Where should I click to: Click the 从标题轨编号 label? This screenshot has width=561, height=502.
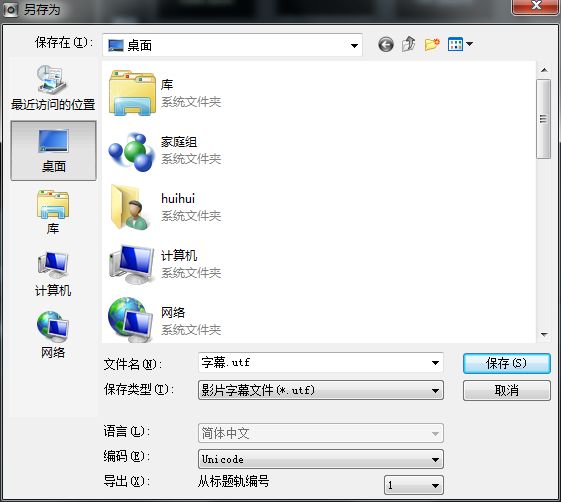233,481
